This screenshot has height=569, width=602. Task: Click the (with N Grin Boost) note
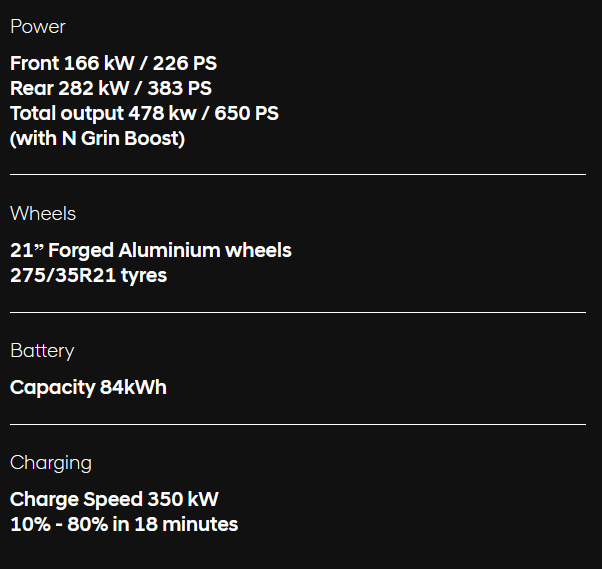97,138
